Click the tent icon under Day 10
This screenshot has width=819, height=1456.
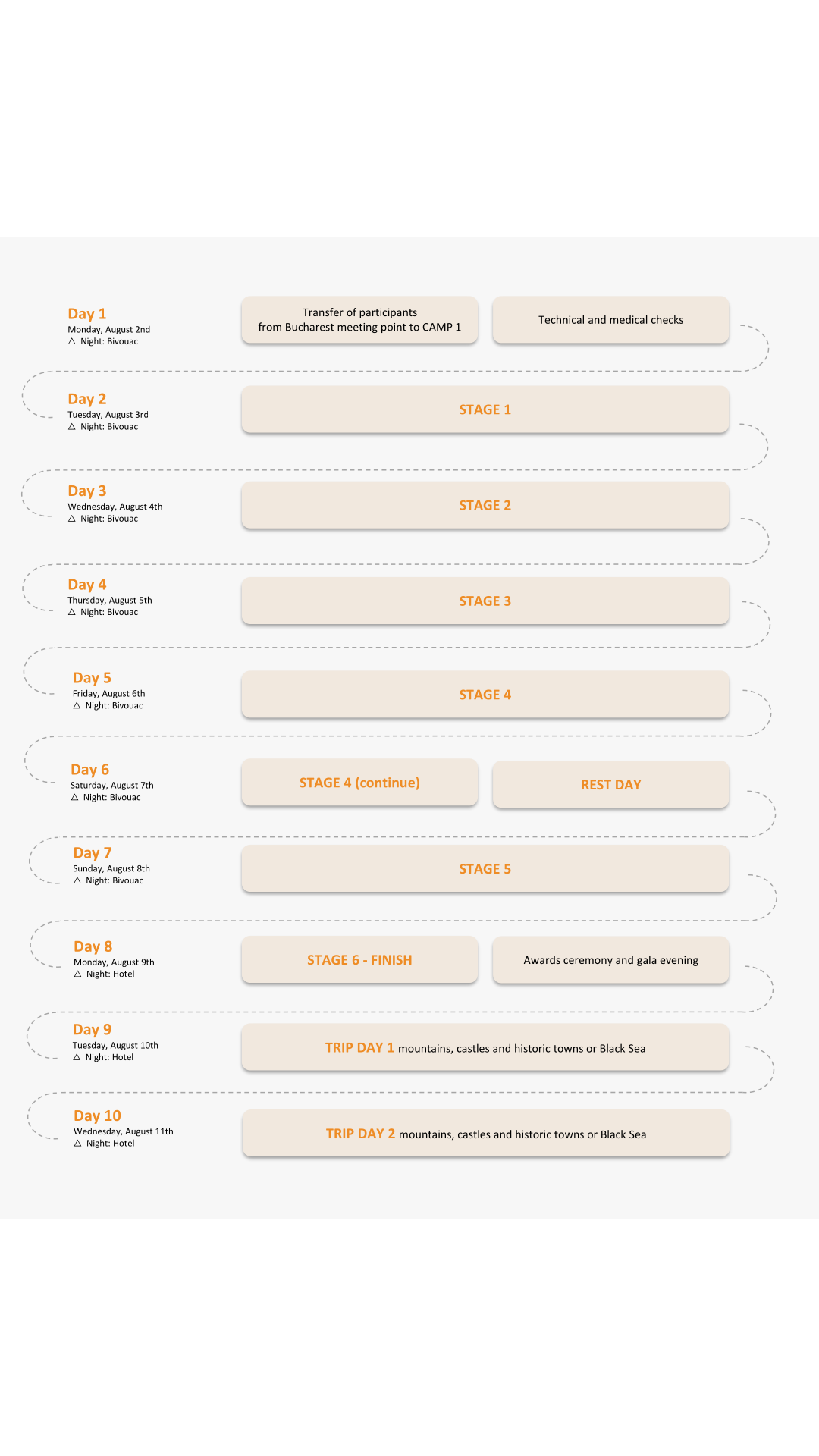coord(77,1143)
